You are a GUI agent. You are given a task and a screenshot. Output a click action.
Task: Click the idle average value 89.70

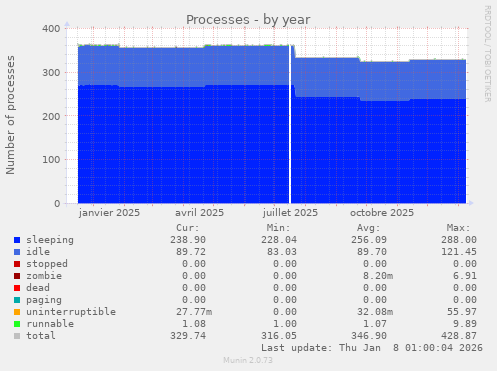coord(372,252)
